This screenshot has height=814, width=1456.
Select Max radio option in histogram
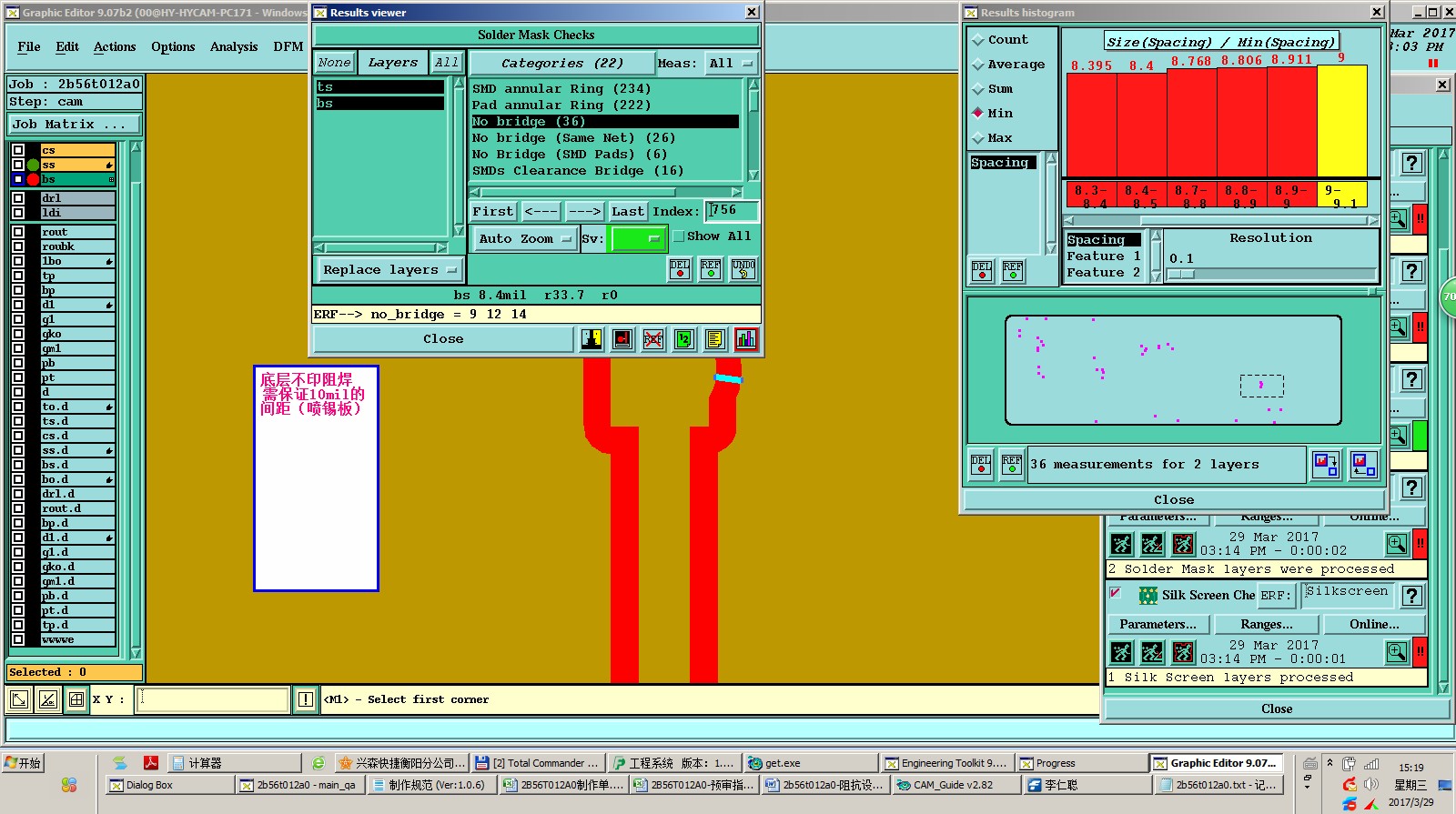[978, 138]
